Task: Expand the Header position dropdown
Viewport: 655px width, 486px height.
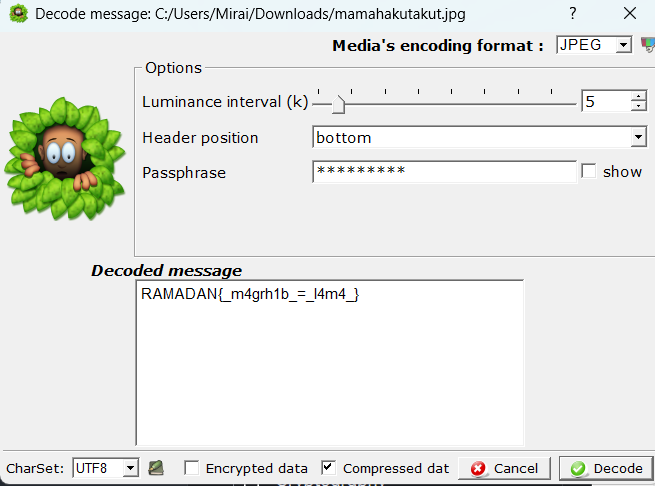Action: 480,137
